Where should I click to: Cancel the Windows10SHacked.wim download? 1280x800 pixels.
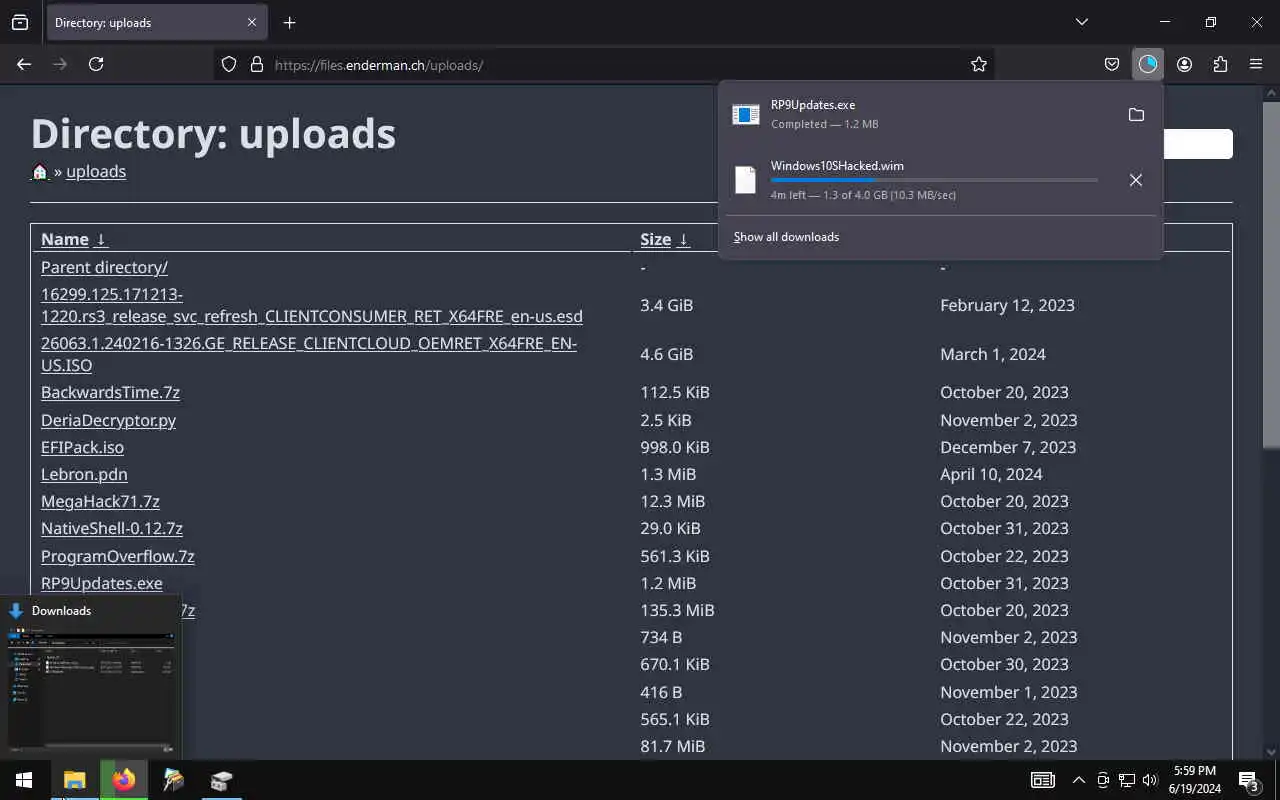click(x=1136, y=180)
